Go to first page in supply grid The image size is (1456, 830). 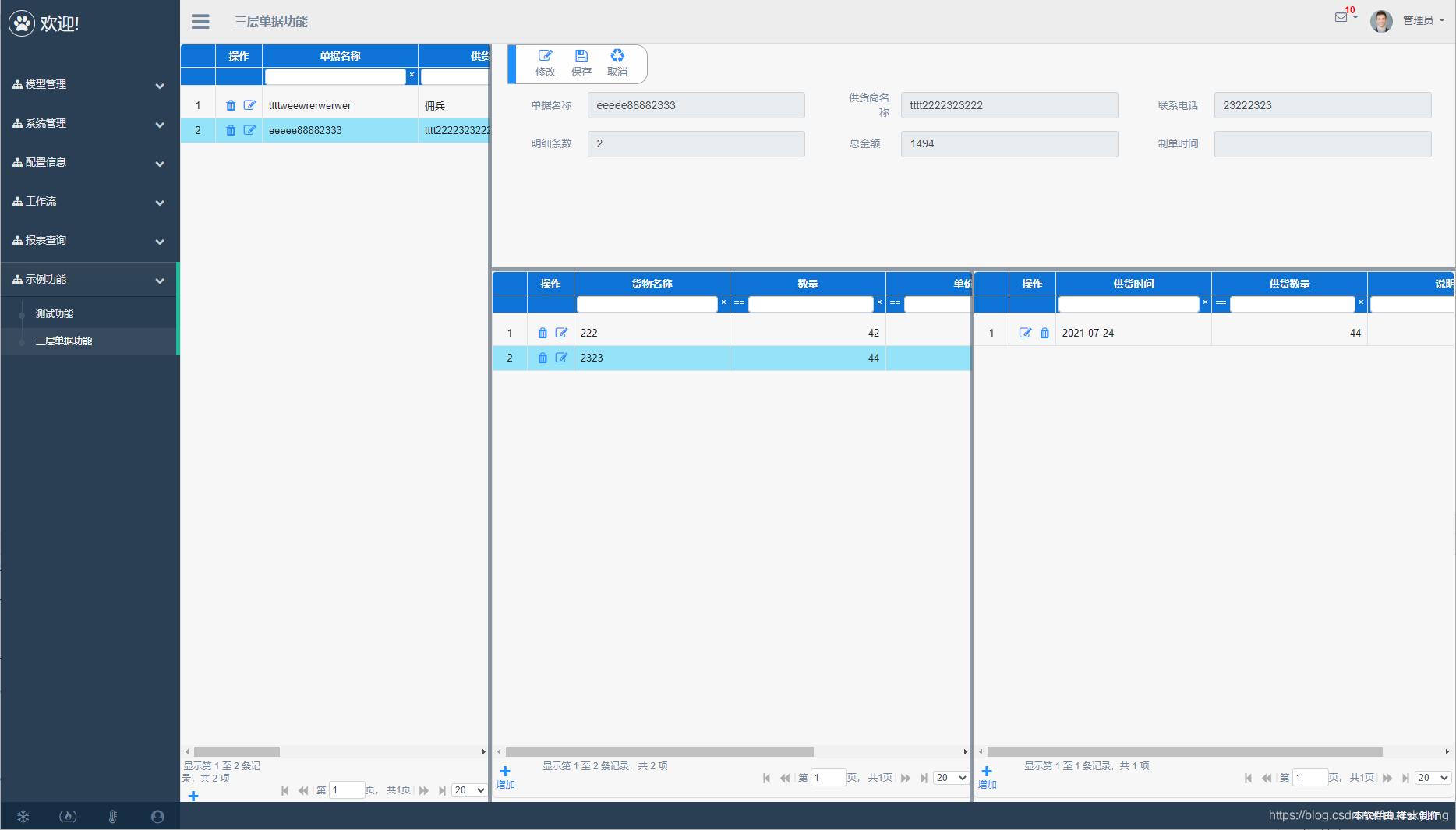coord(1248,778)
